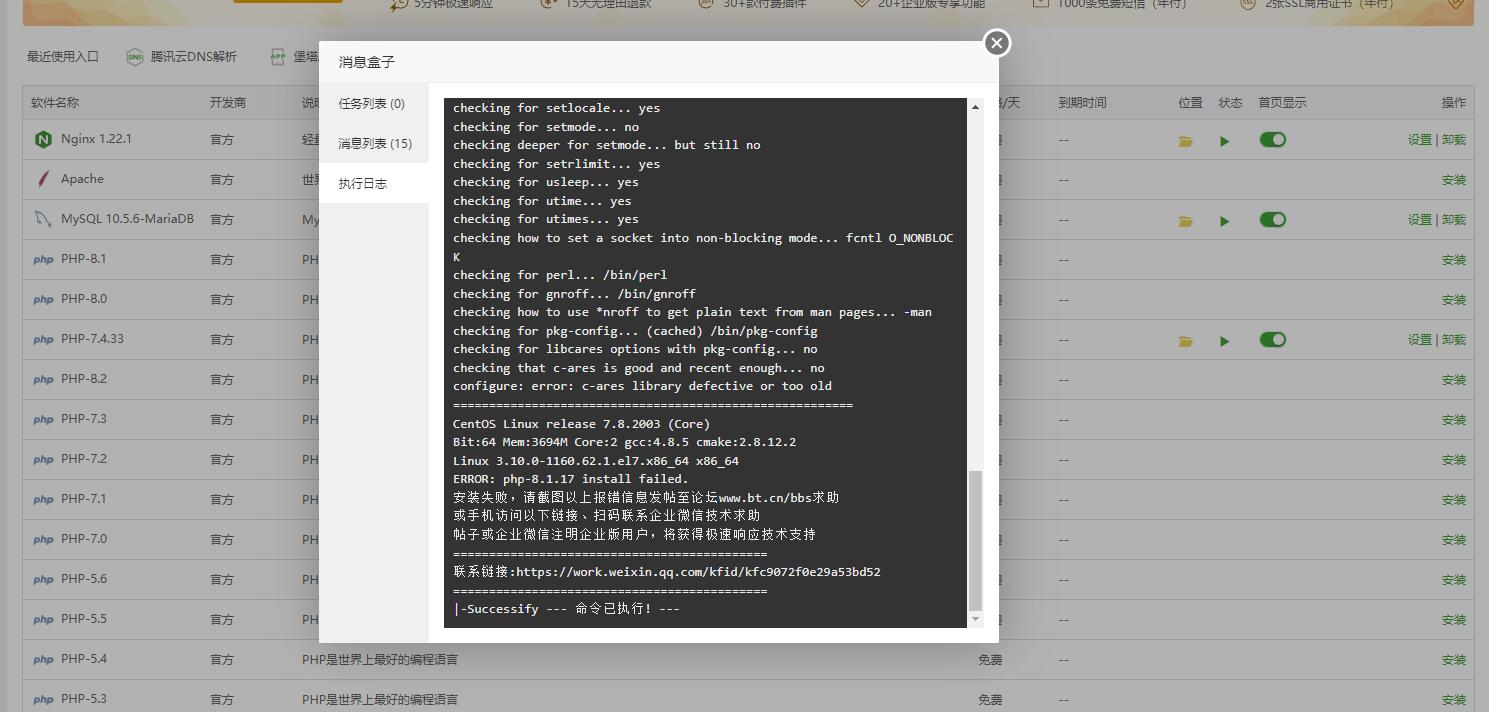1489x712 pixels.
Task: Click the PHP-7.2 software name
Action: [84, 459]
